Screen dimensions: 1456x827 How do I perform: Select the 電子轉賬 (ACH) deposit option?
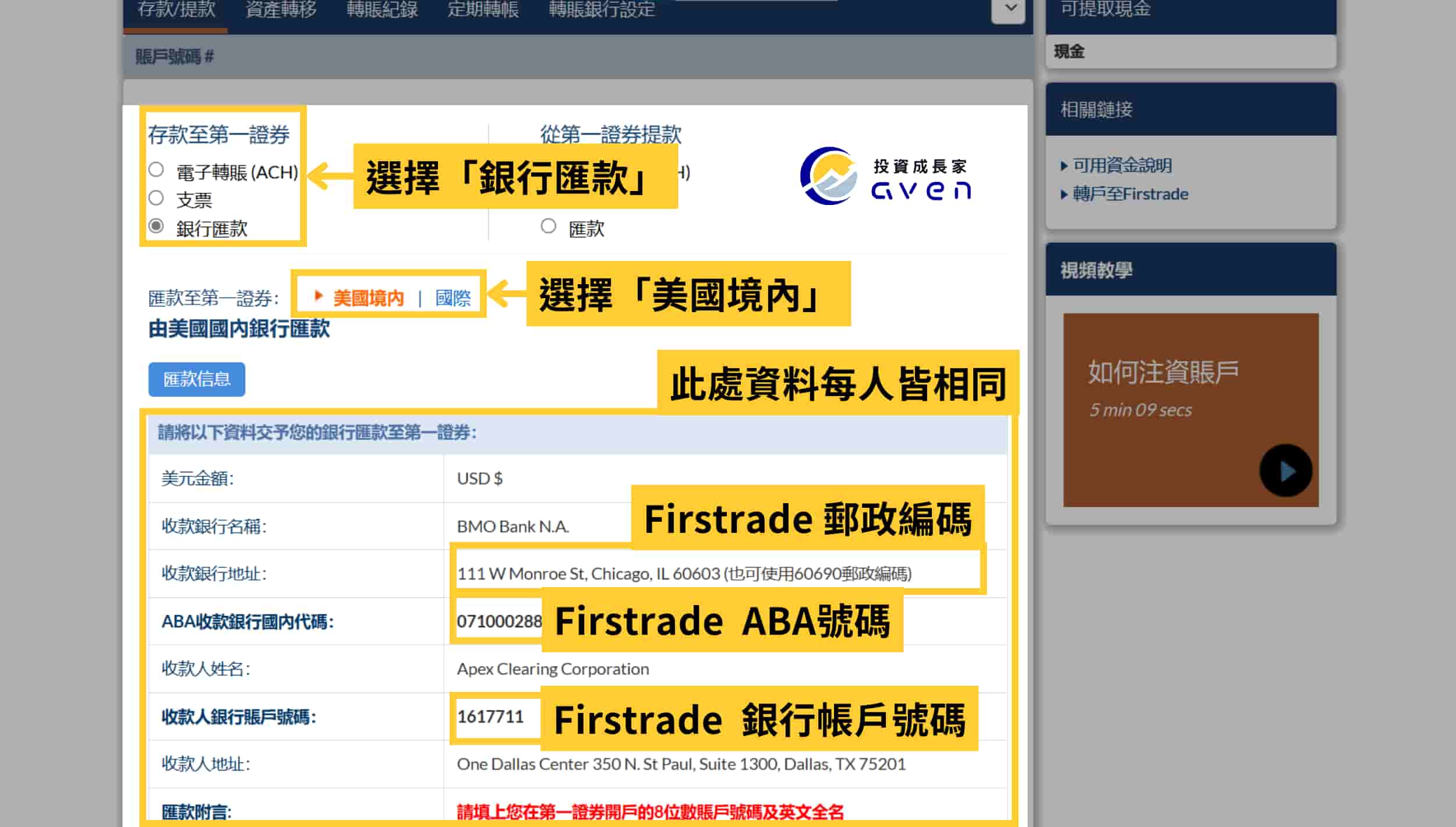[x=155, y=169]
